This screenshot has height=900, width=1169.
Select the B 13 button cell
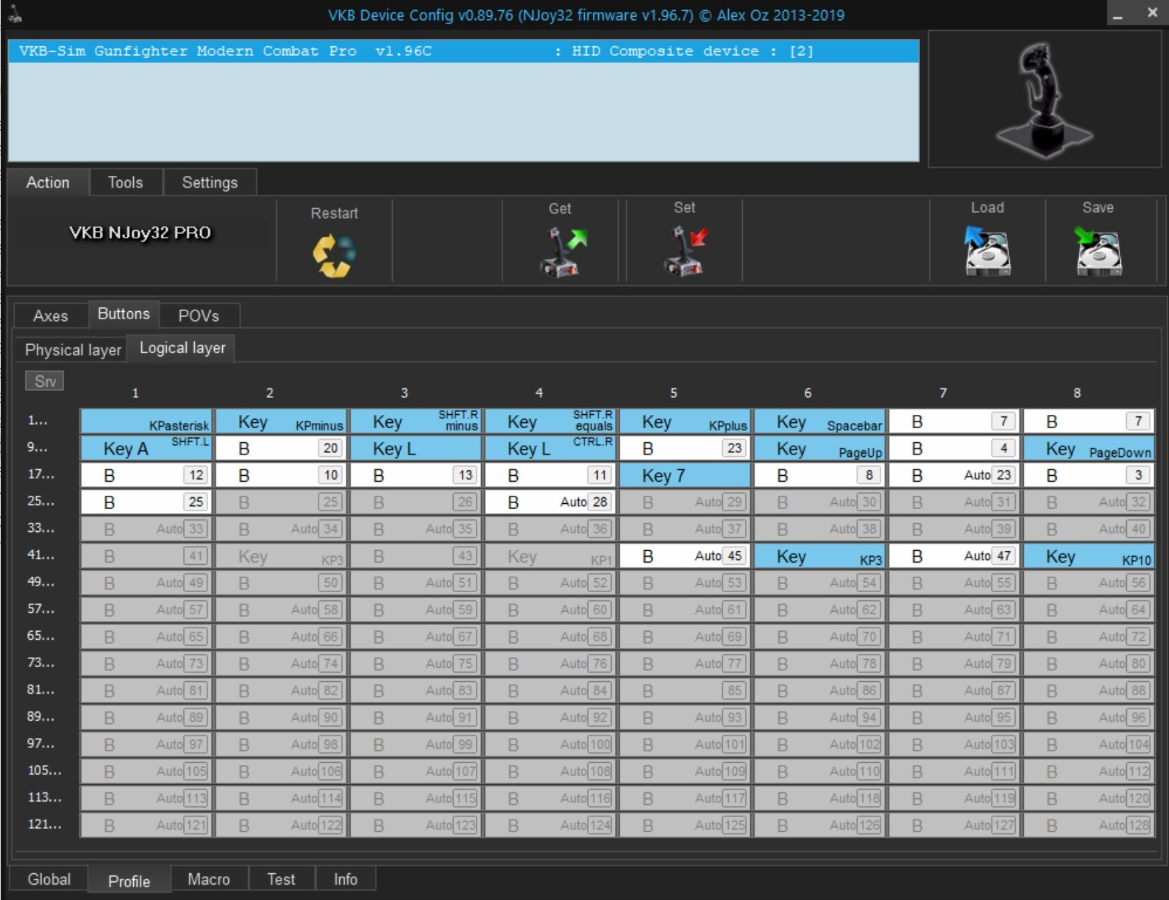(416, 475)
